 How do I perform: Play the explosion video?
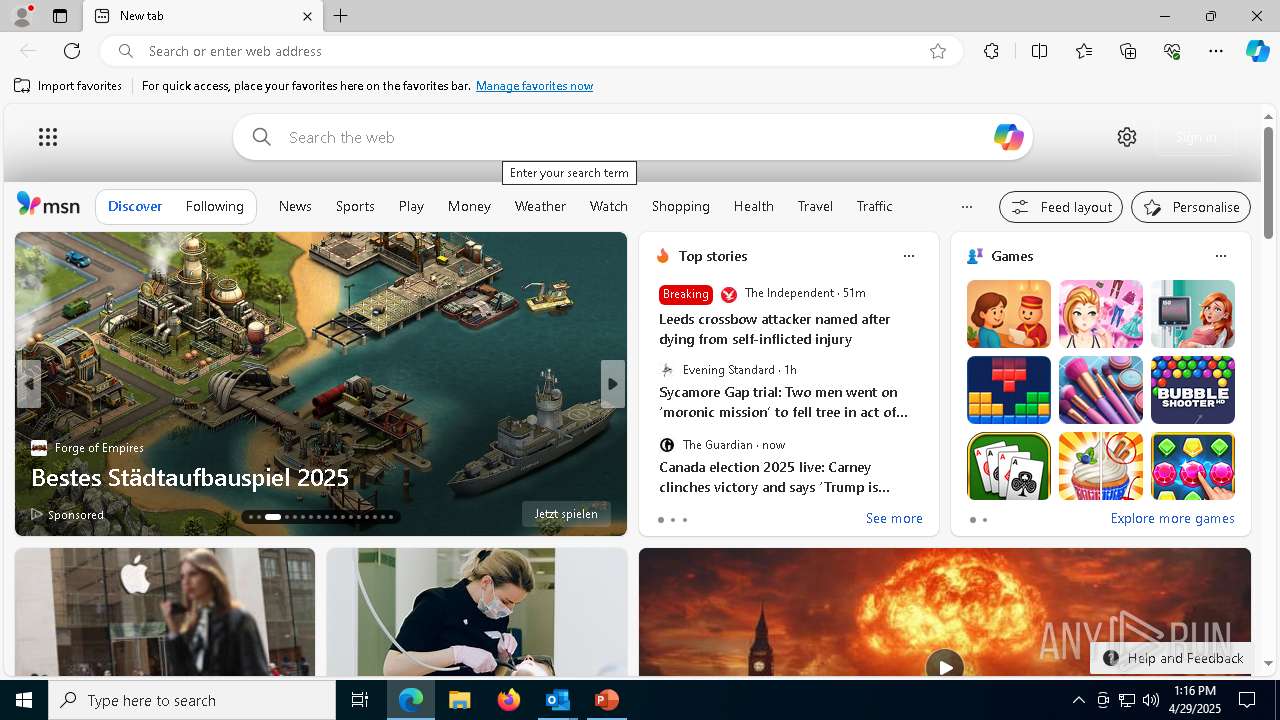click(x=944, y=665)
